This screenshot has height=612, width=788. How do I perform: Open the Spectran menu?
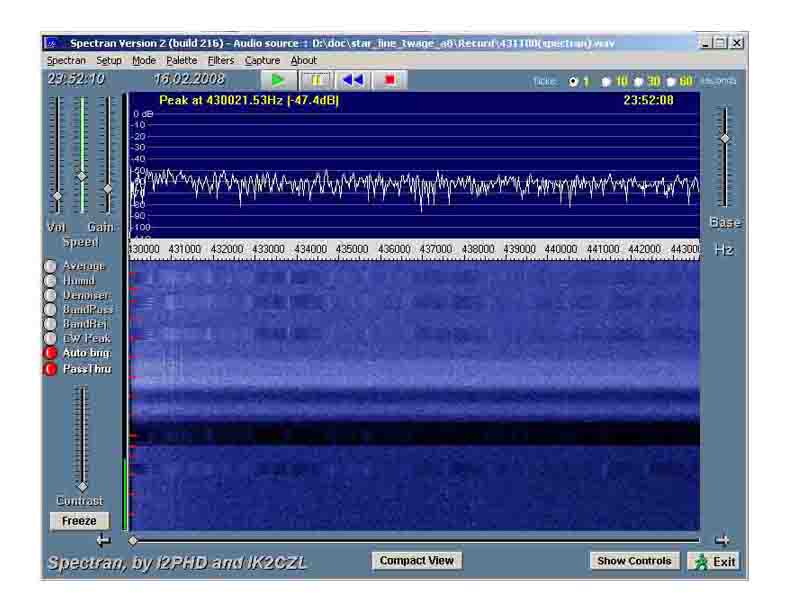click(x=66, y=60)
